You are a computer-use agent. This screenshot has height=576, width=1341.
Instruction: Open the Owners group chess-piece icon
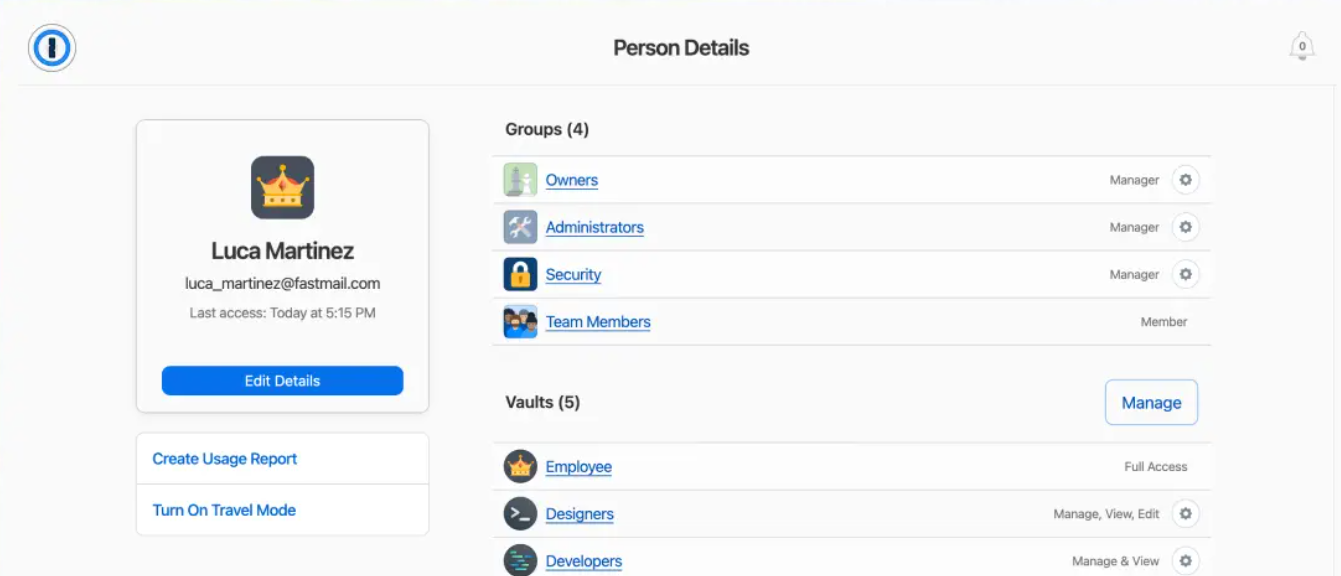pyautogui.click(x=520, y=179)
